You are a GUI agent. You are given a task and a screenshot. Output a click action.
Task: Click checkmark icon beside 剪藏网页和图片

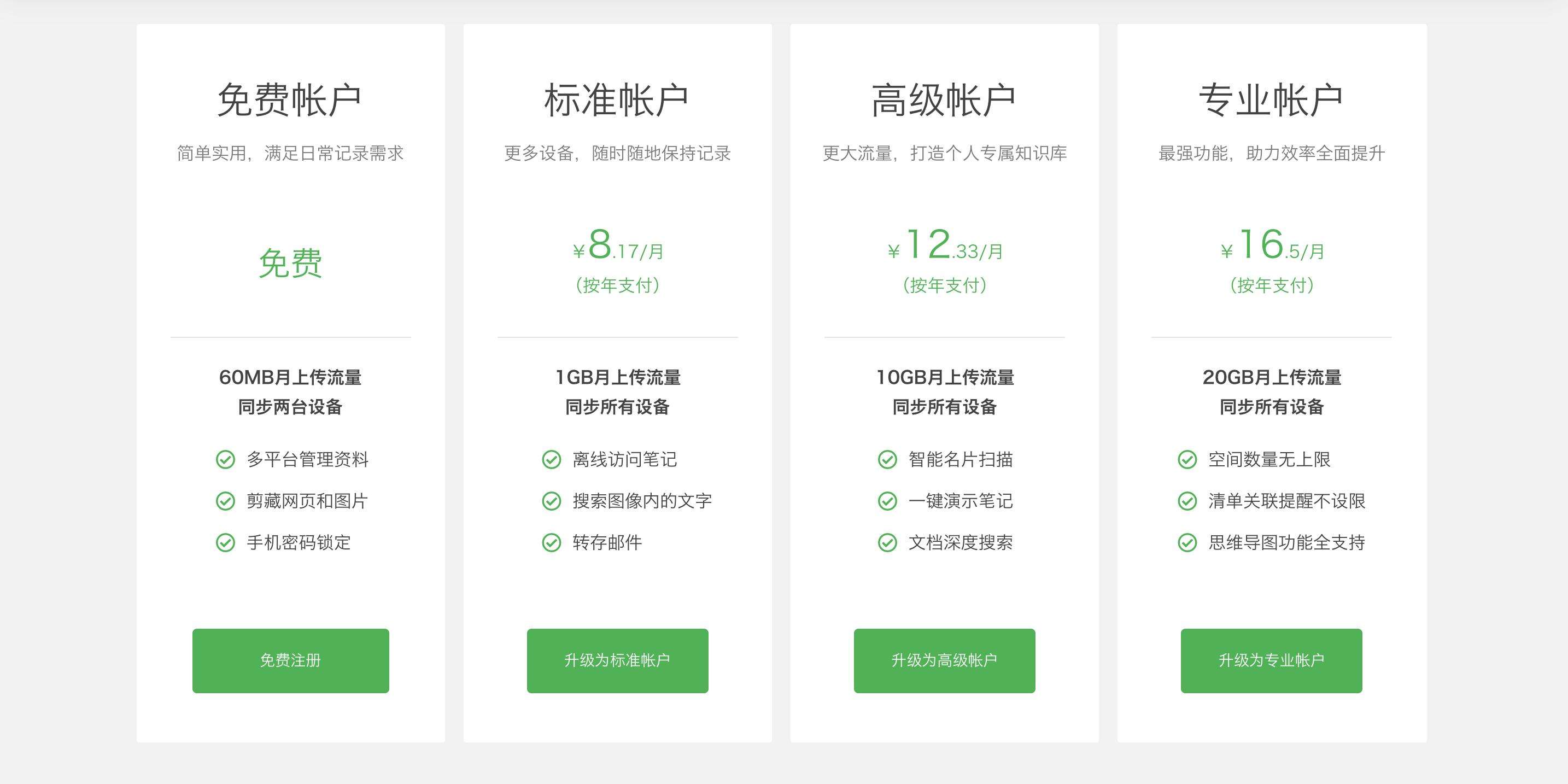pyautogui.click(x=225, y=501)
